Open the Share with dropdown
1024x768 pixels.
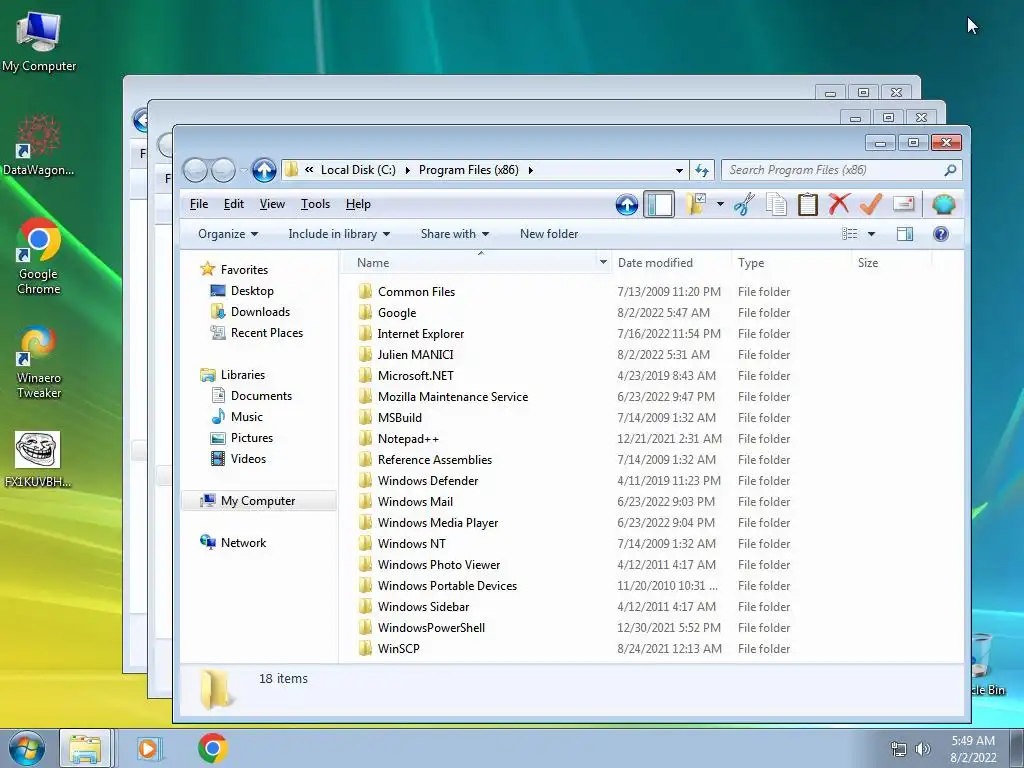pos(455,234)
